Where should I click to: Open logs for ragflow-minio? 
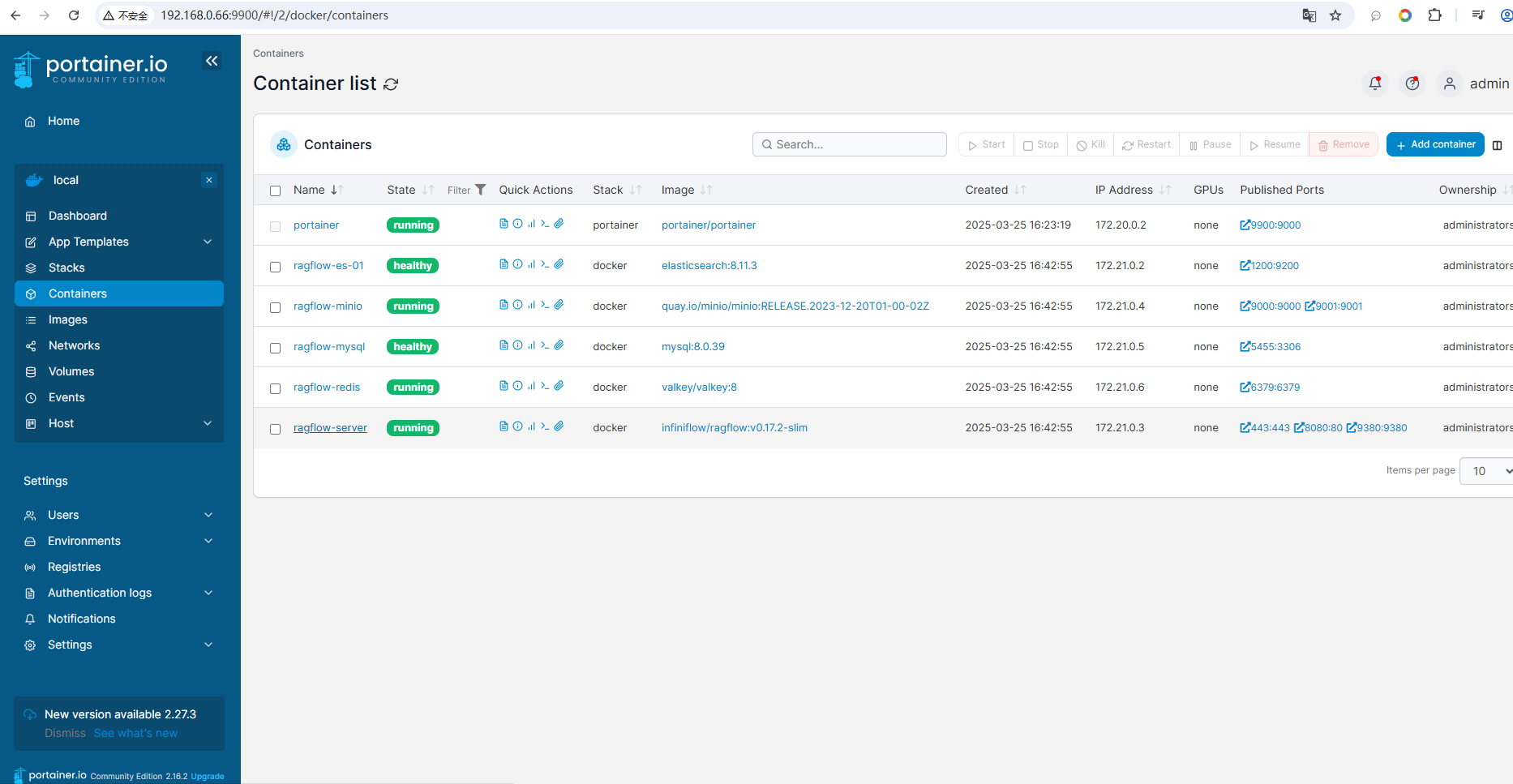(504, 305)
